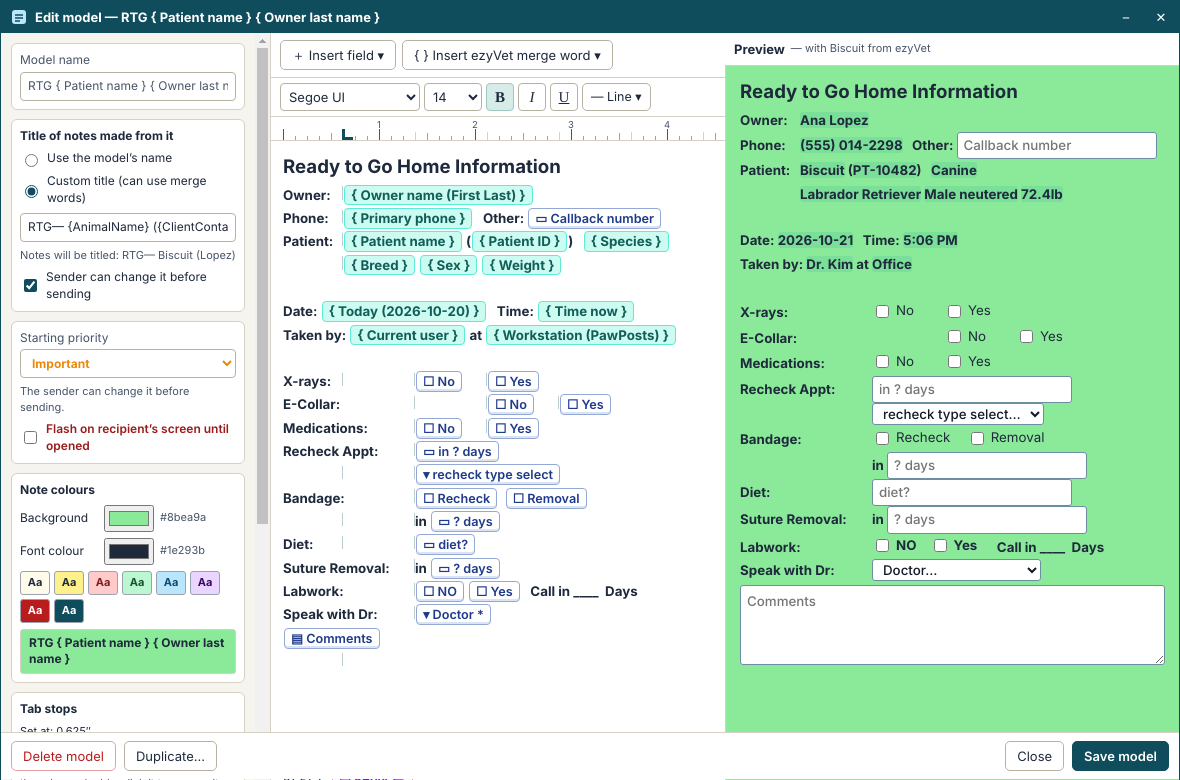
Task: Apply the blue preset Aa swatch
Action: (171, 583)
